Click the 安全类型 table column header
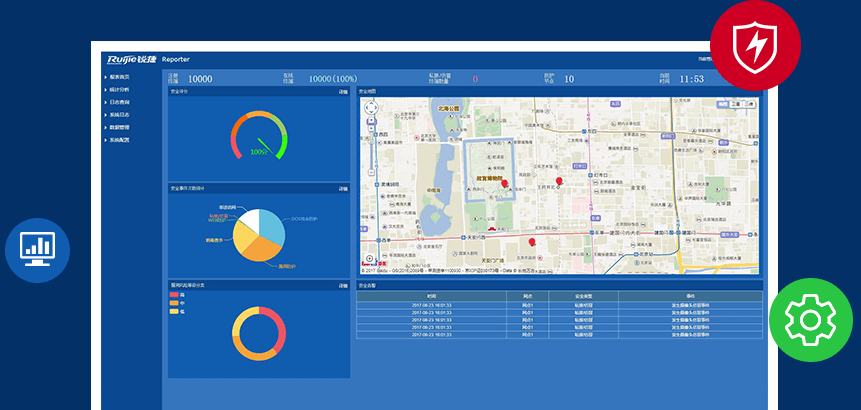The width and height of the screenshot is (861, 410). [x=583, y=296]
